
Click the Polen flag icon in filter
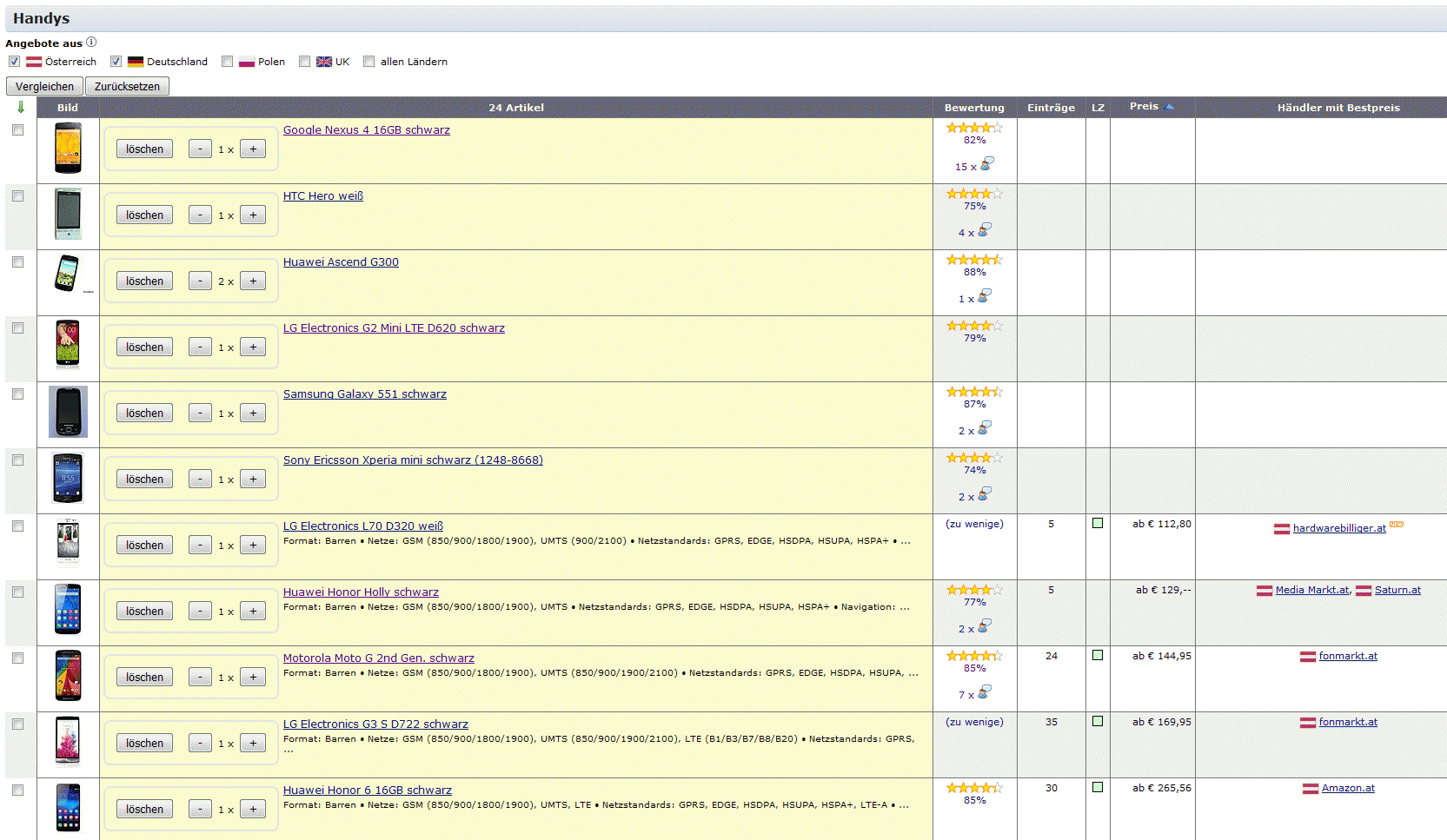(247, 62)
